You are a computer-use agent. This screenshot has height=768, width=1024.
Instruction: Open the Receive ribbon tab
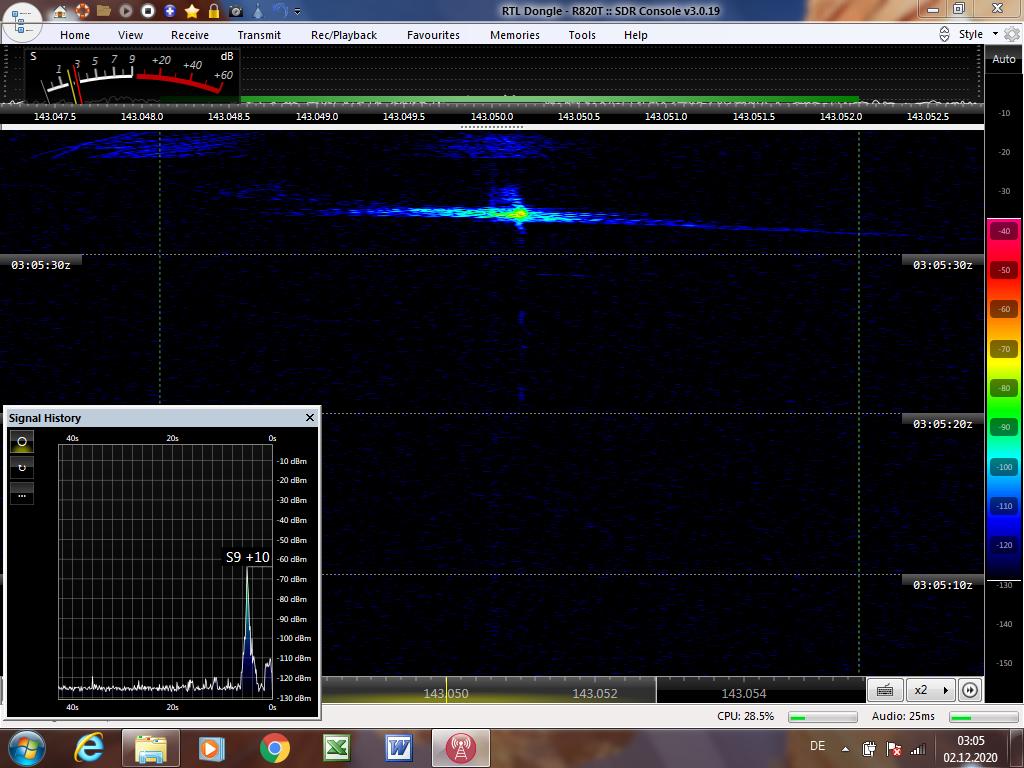(190, 35)
